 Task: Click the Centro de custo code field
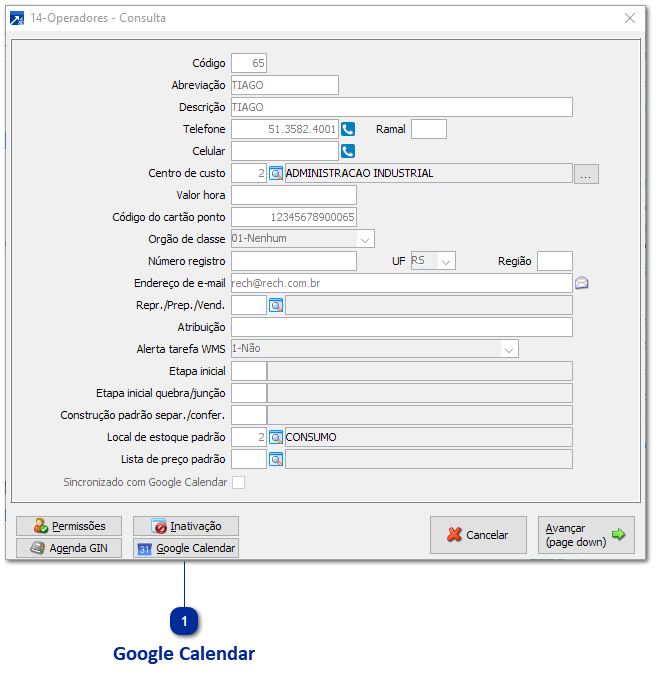249,174
